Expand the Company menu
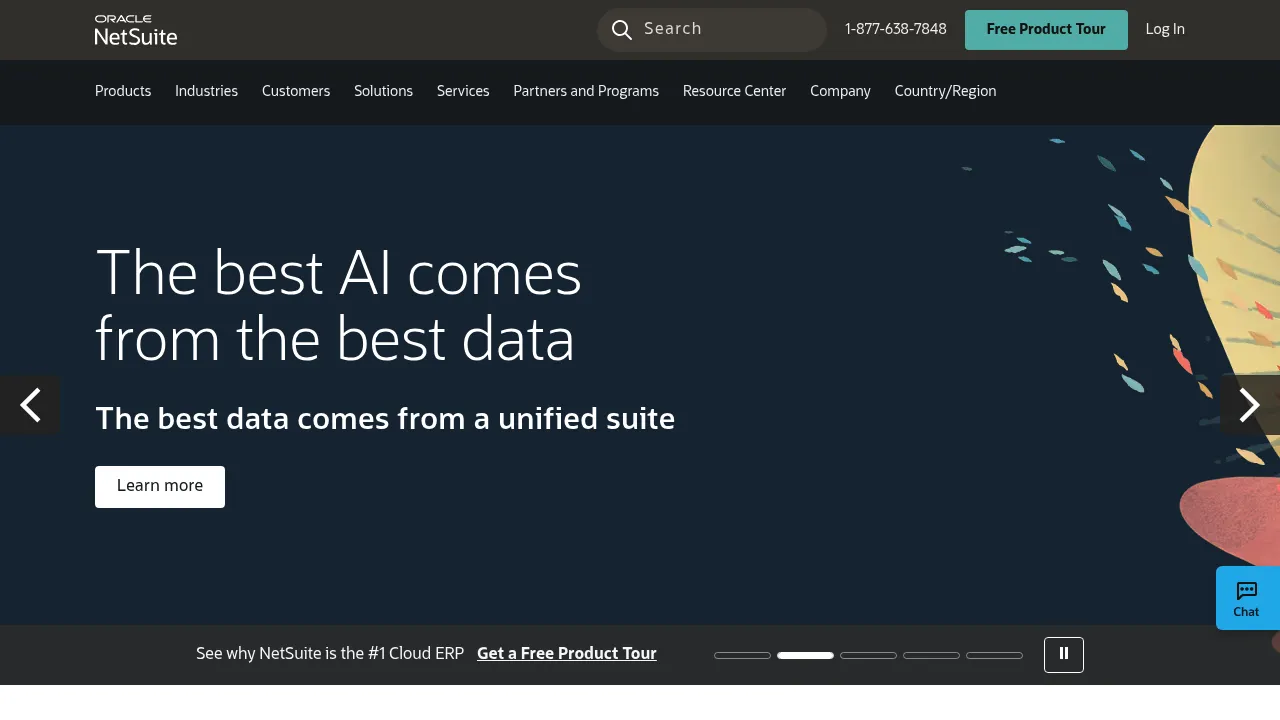 (x=840, y=91)
